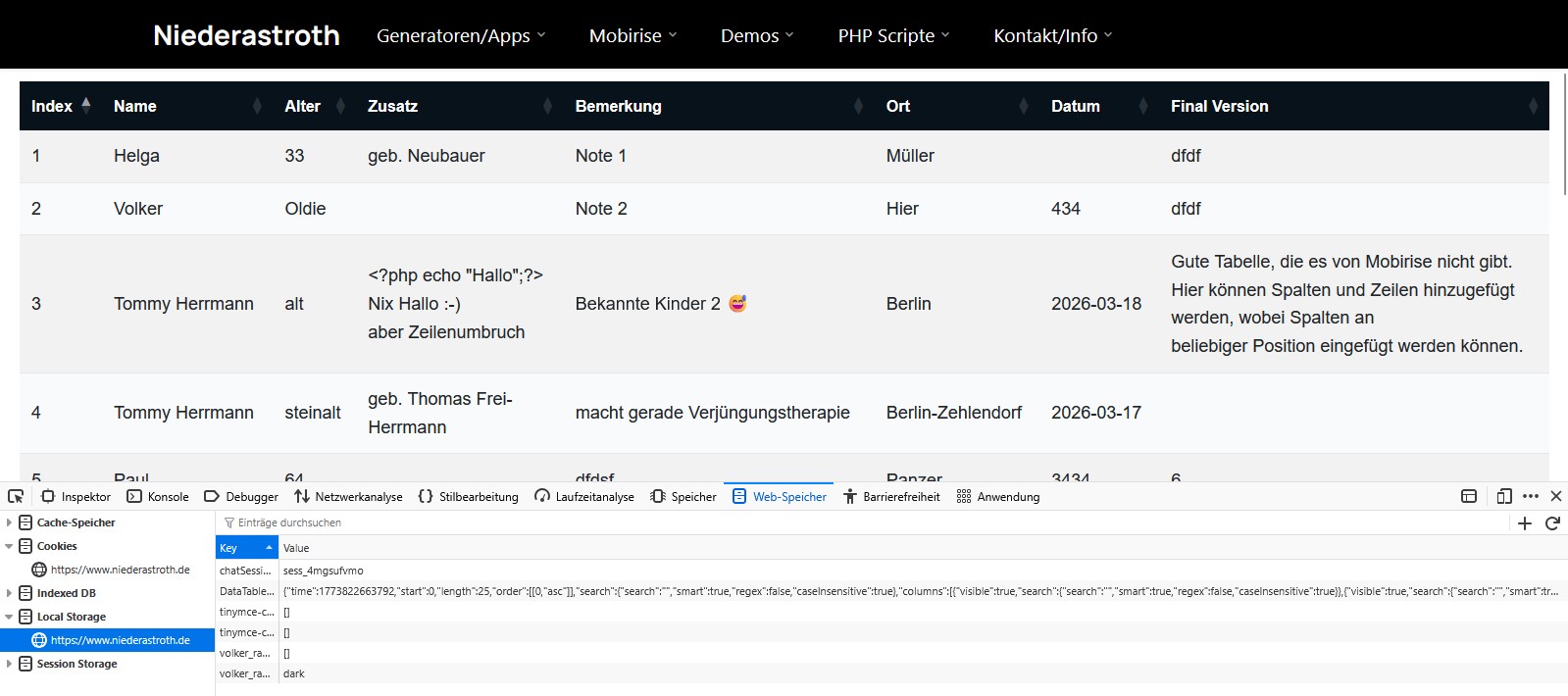Image resolution: width=1568 pixels, height=696 pixels.
Task: Activate the element picker icon in devtools
Action: click(16, 497)
